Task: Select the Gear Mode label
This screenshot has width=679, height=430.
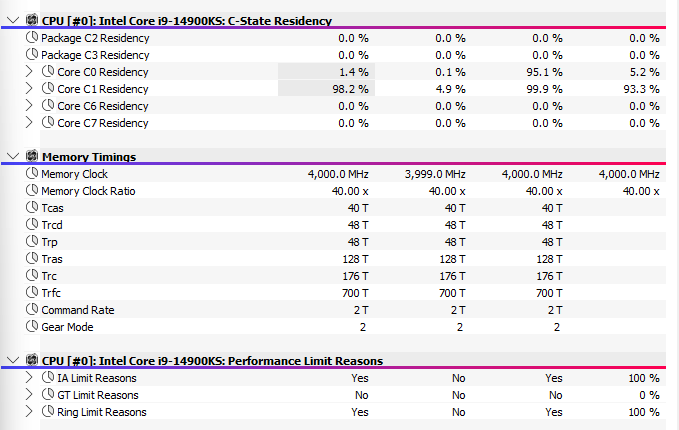Action: (67, 327)
